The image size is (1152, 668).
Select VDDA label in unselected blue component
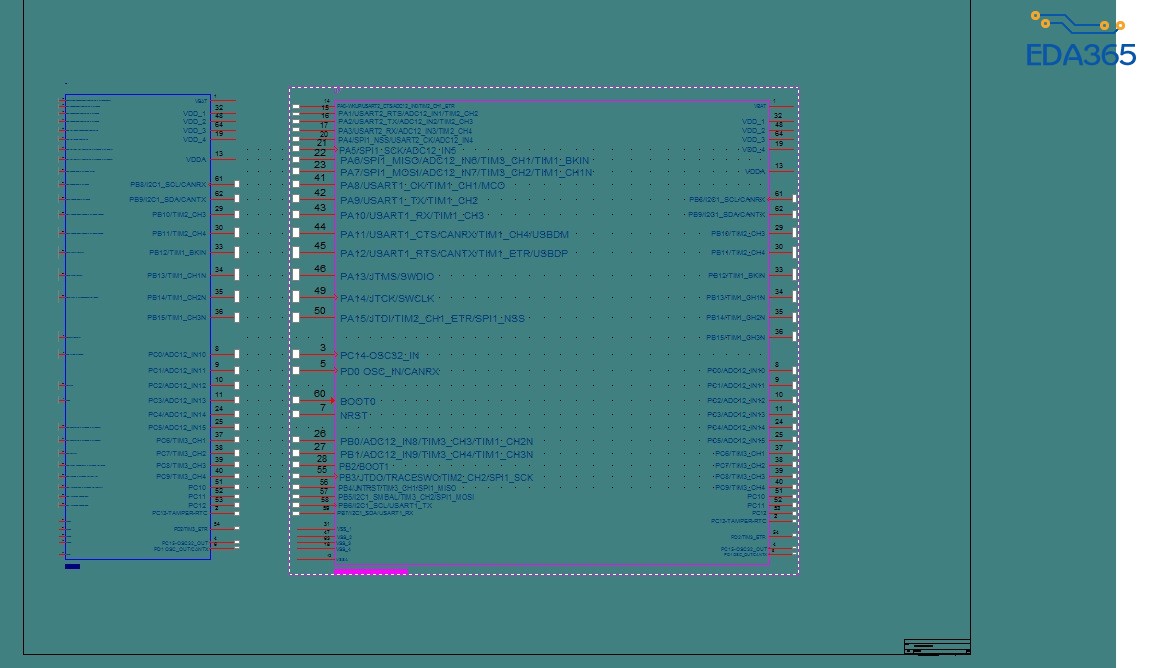point(196,159)
